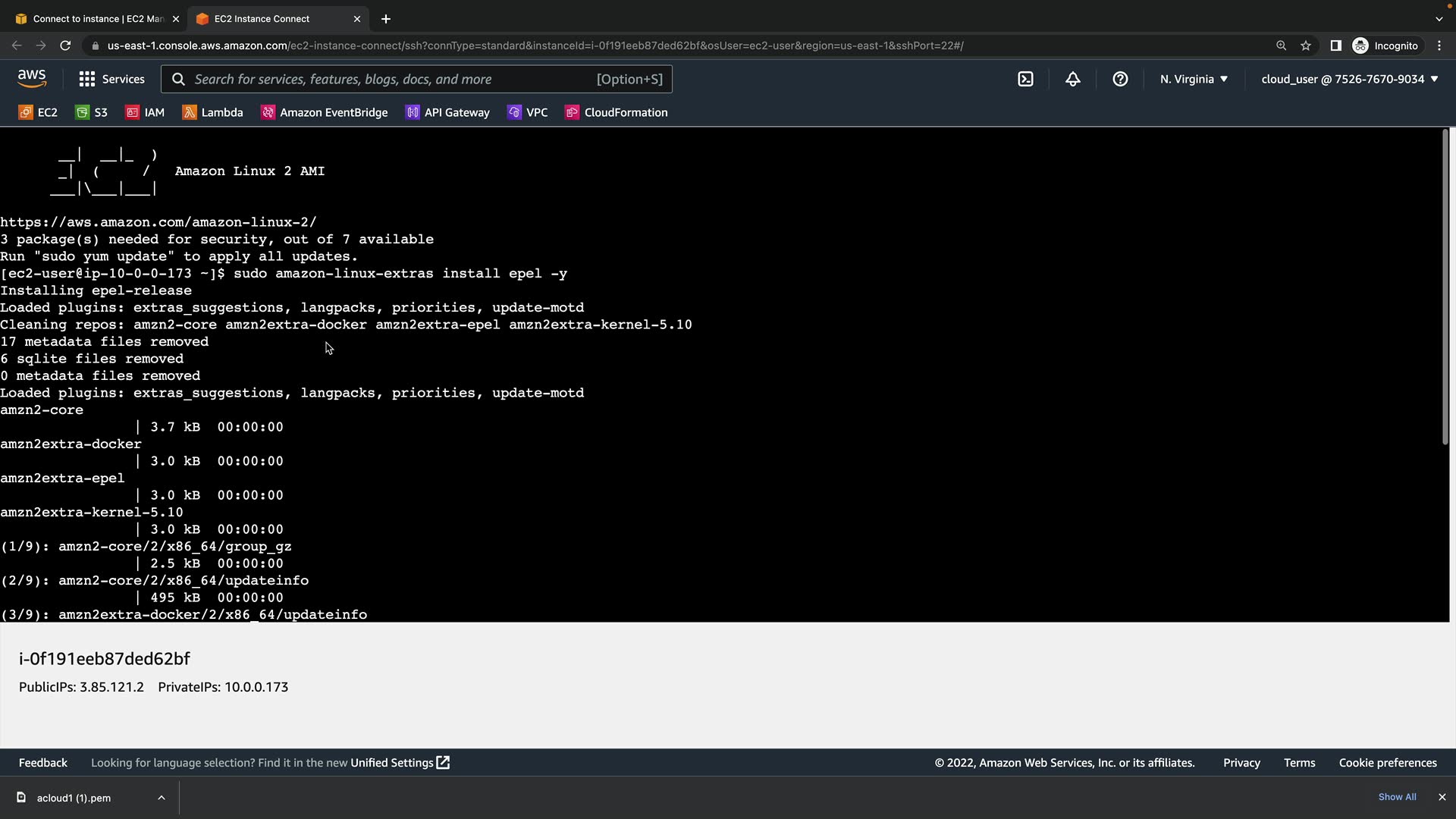Bookmark this page with the star icon
Viewport: 1456px width, 819px height.
pyautogui.click(x=1305, y=45)
